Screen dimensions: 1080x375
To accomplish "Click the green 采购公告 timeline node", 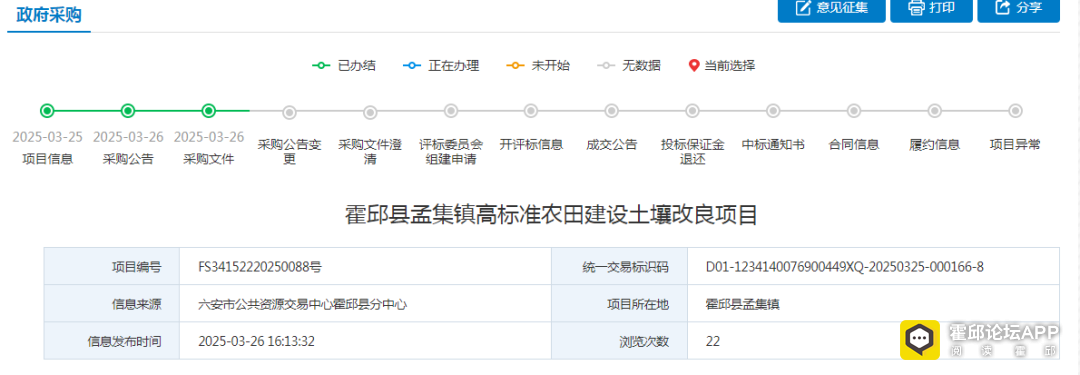I will pos(128,111).
